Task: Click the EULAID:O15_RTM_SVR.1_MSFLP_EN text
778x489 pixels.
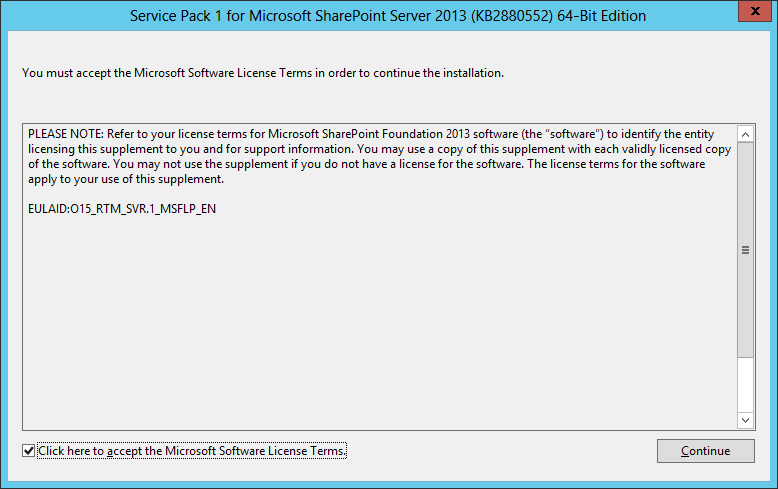Action: pos(122,209)
